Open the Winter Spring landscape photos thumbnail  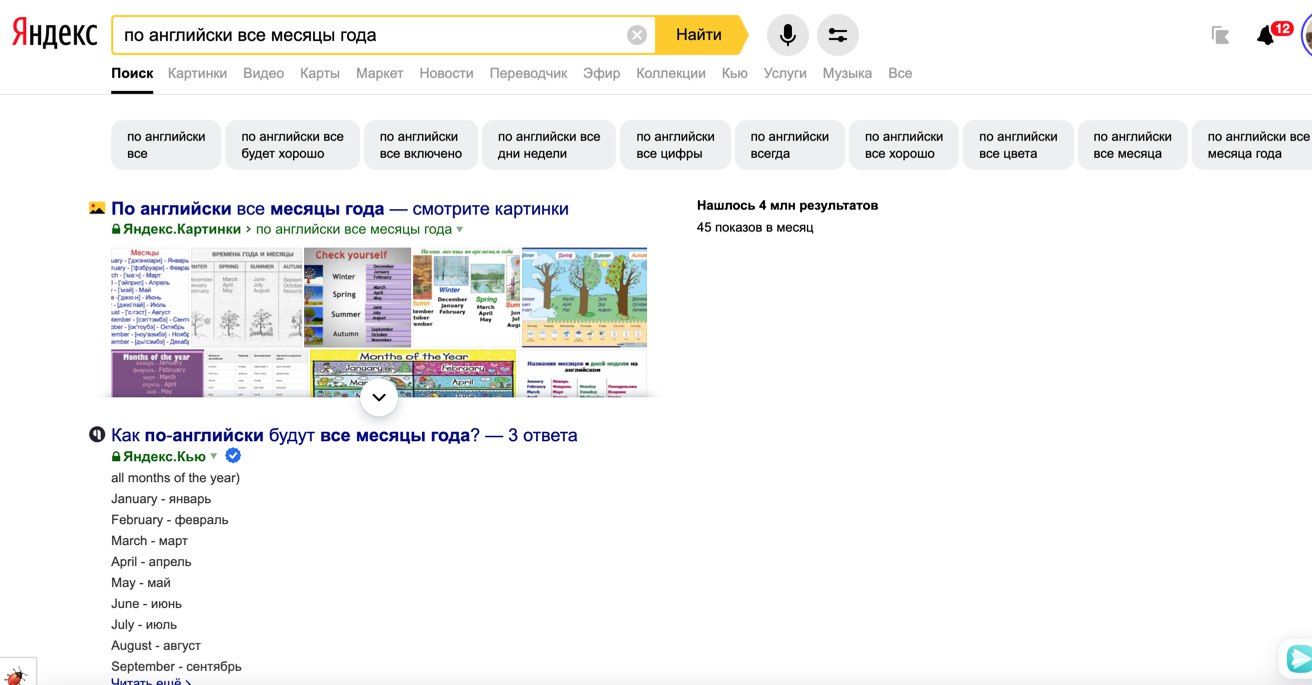467,297
